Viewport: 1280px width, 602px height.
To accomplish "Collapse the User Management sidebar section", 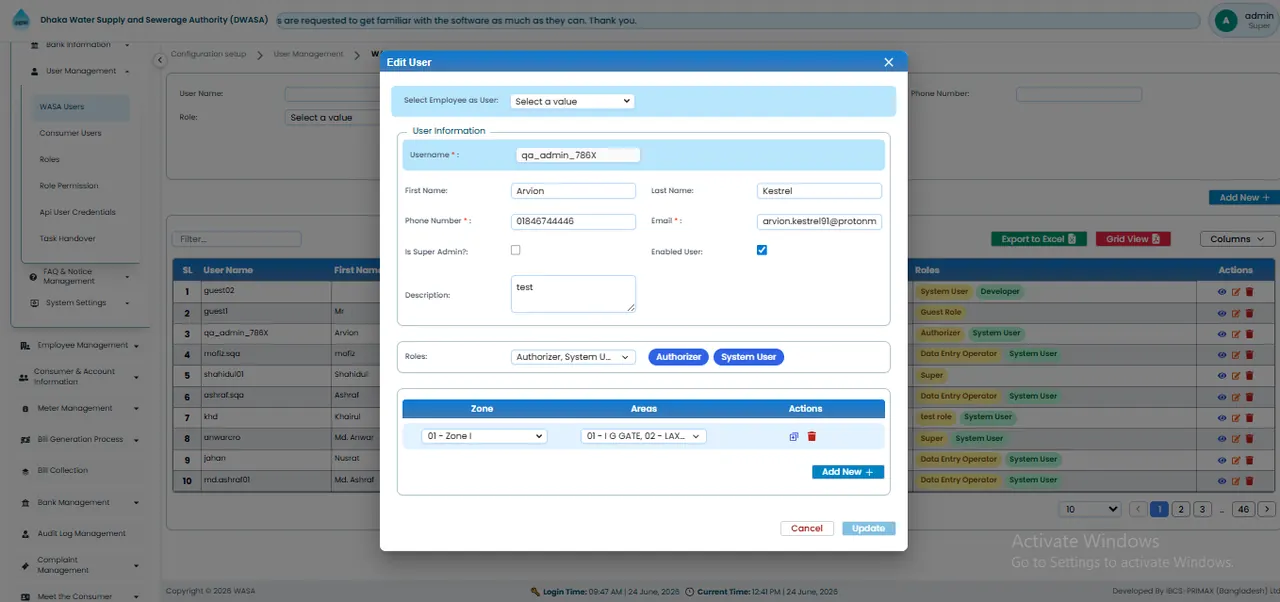I will pos(82,72).
